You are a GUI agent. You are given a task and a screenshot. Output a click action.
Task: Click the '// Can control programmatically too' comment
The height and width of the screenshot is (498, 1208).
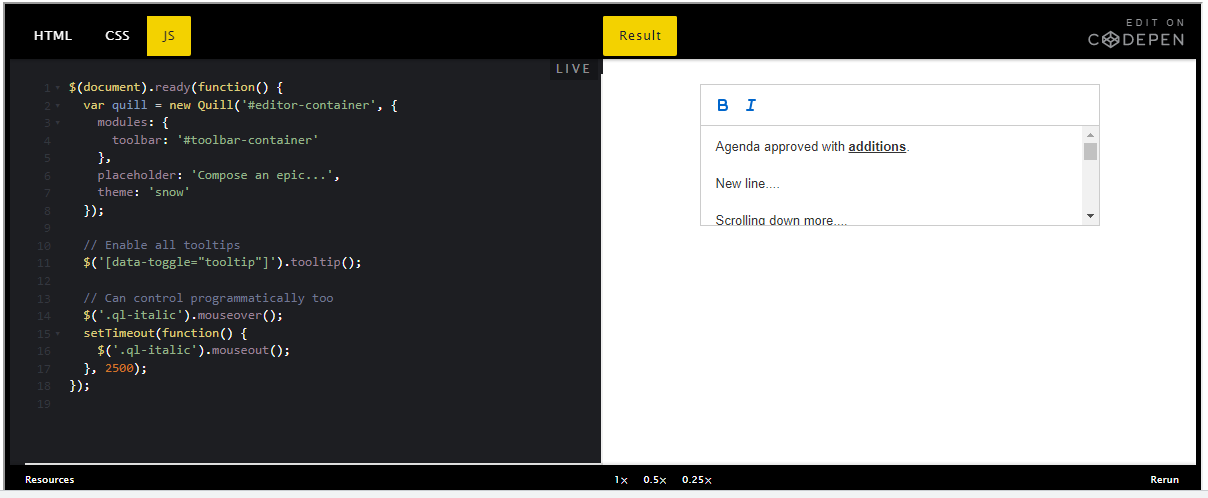(208, 298)
